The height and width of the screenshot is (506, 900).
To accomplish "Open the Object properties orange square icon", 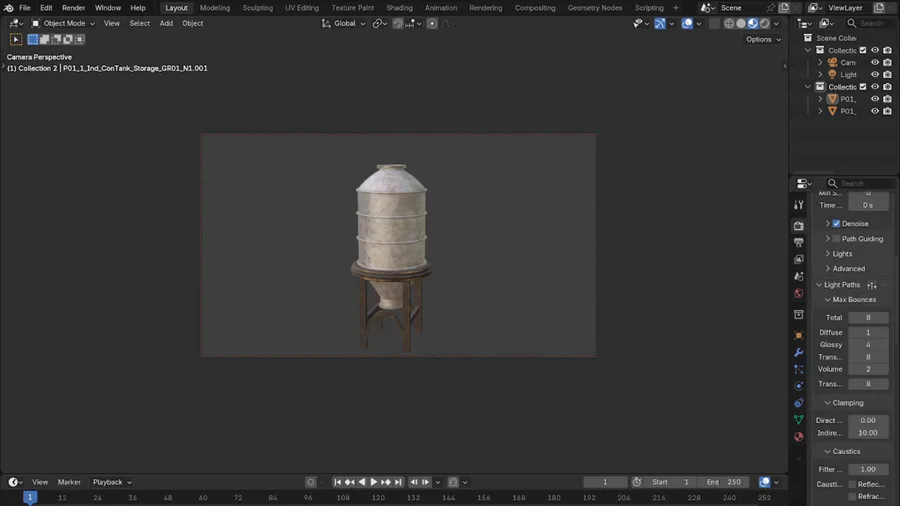I will click(x=798, y=335).
